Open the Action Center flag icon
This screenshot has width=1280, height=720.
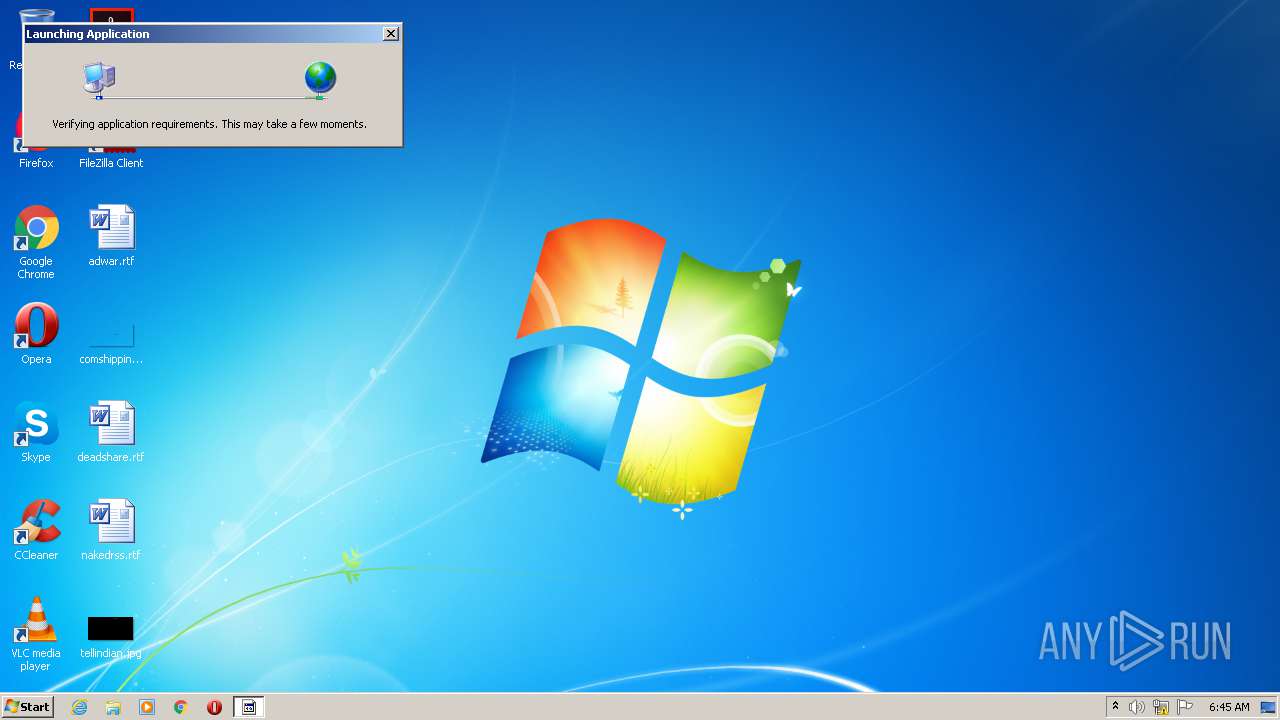1185,707
